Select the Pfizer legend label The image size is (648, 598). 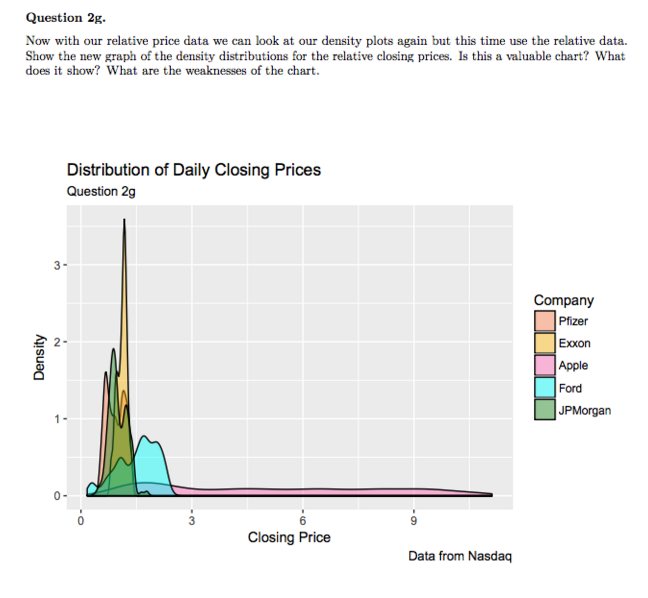pos(573,321)
